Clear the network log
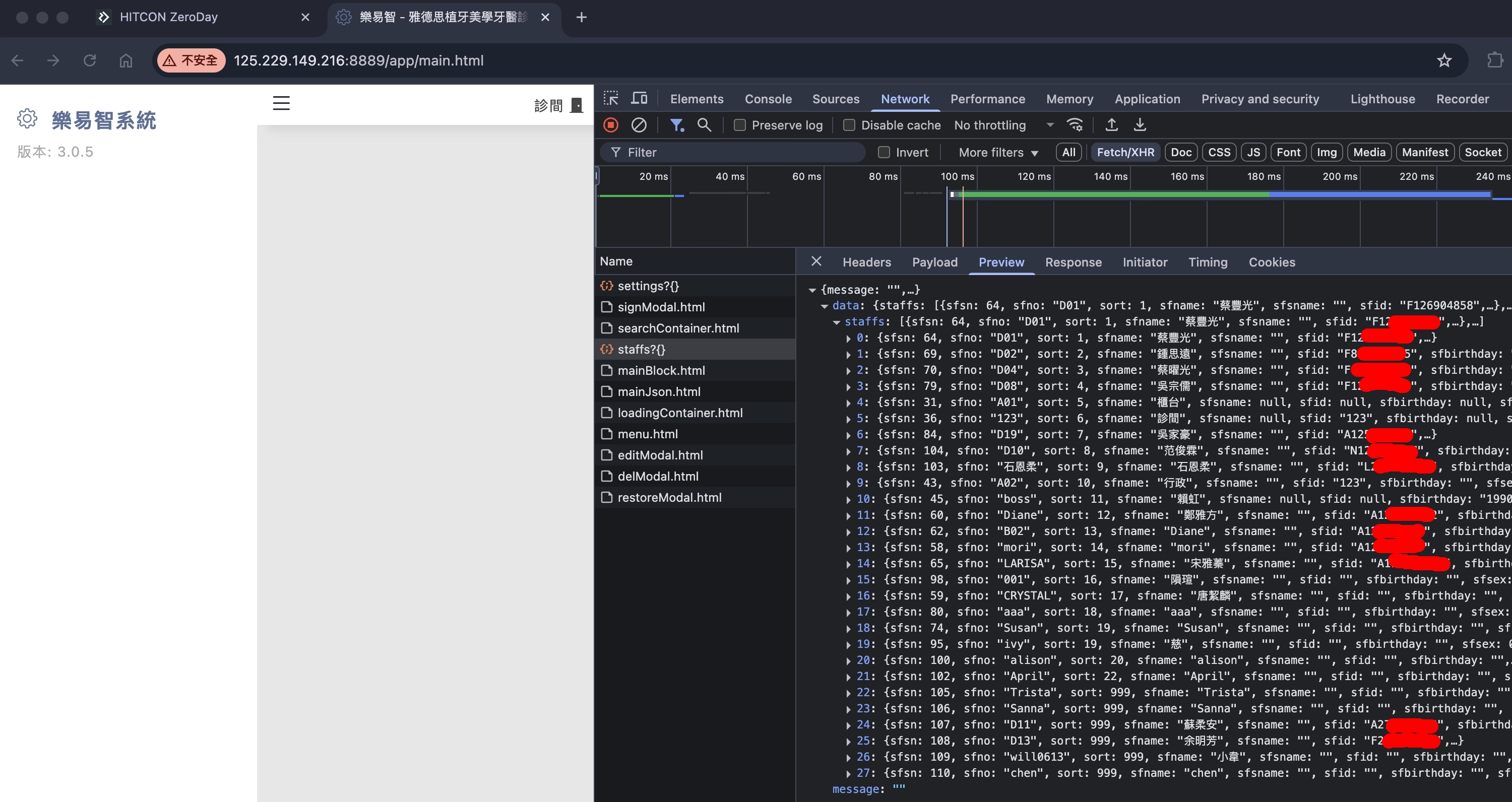1512x802 pixels. tap(639, 125)
